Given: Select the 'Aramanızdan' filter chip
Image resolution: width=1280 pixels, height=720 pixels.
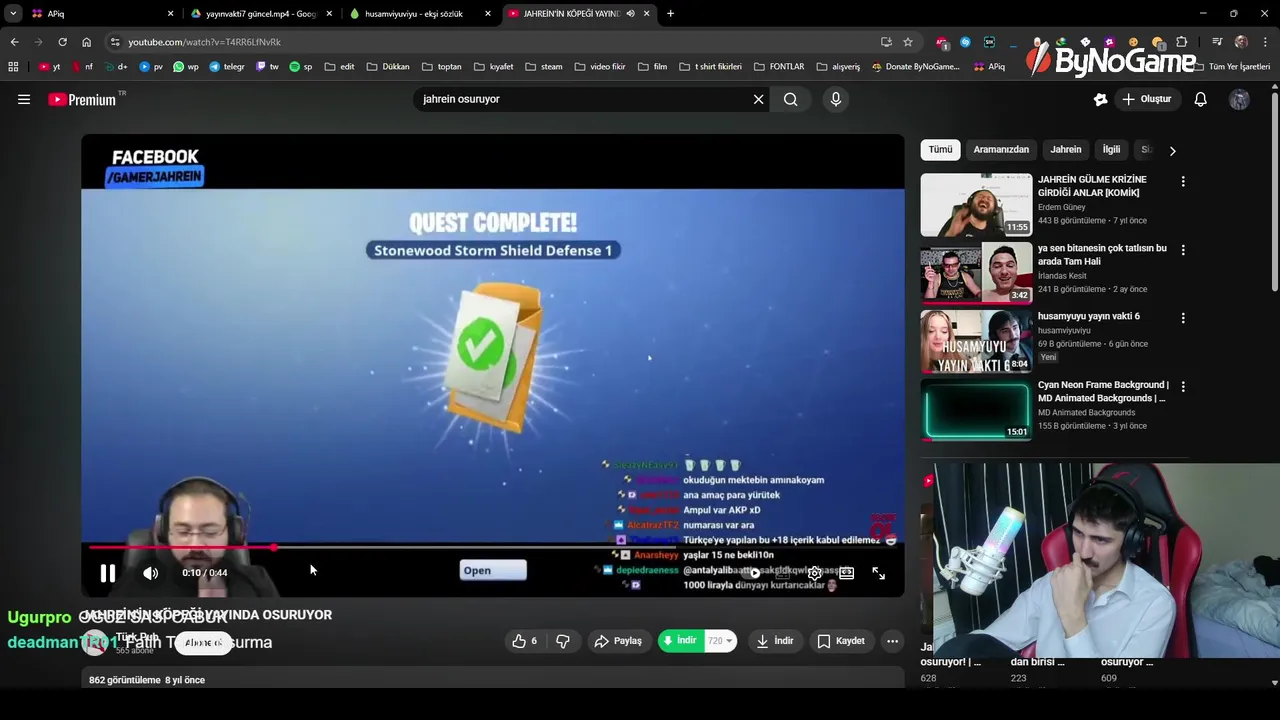Looking at the screenshot, I should [1001, 149].
